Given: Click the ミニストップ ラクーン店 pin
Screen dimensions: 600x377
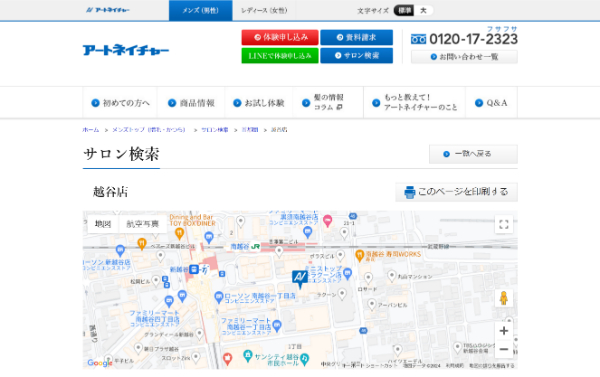Looking at the screenshot, I should [x=347, y=273].
